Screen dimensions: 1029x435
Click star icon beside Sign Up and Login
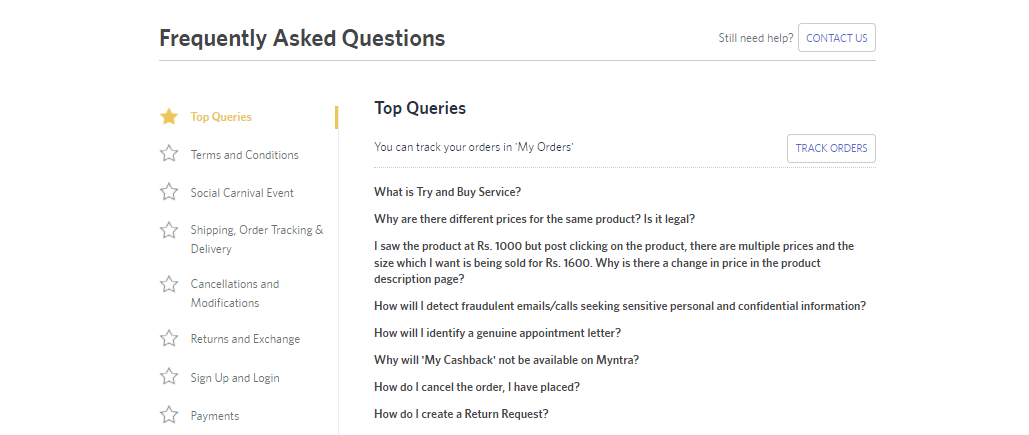169,377
